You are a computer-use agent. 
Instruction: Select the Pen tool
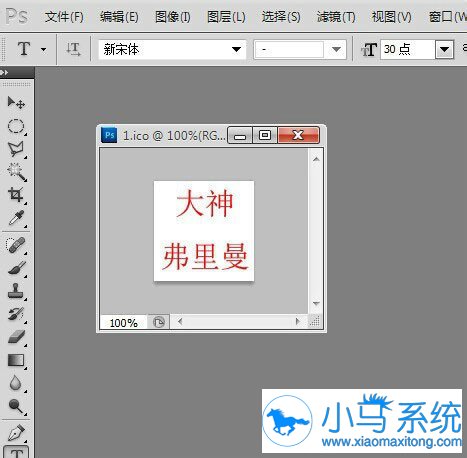click(16, 433)
